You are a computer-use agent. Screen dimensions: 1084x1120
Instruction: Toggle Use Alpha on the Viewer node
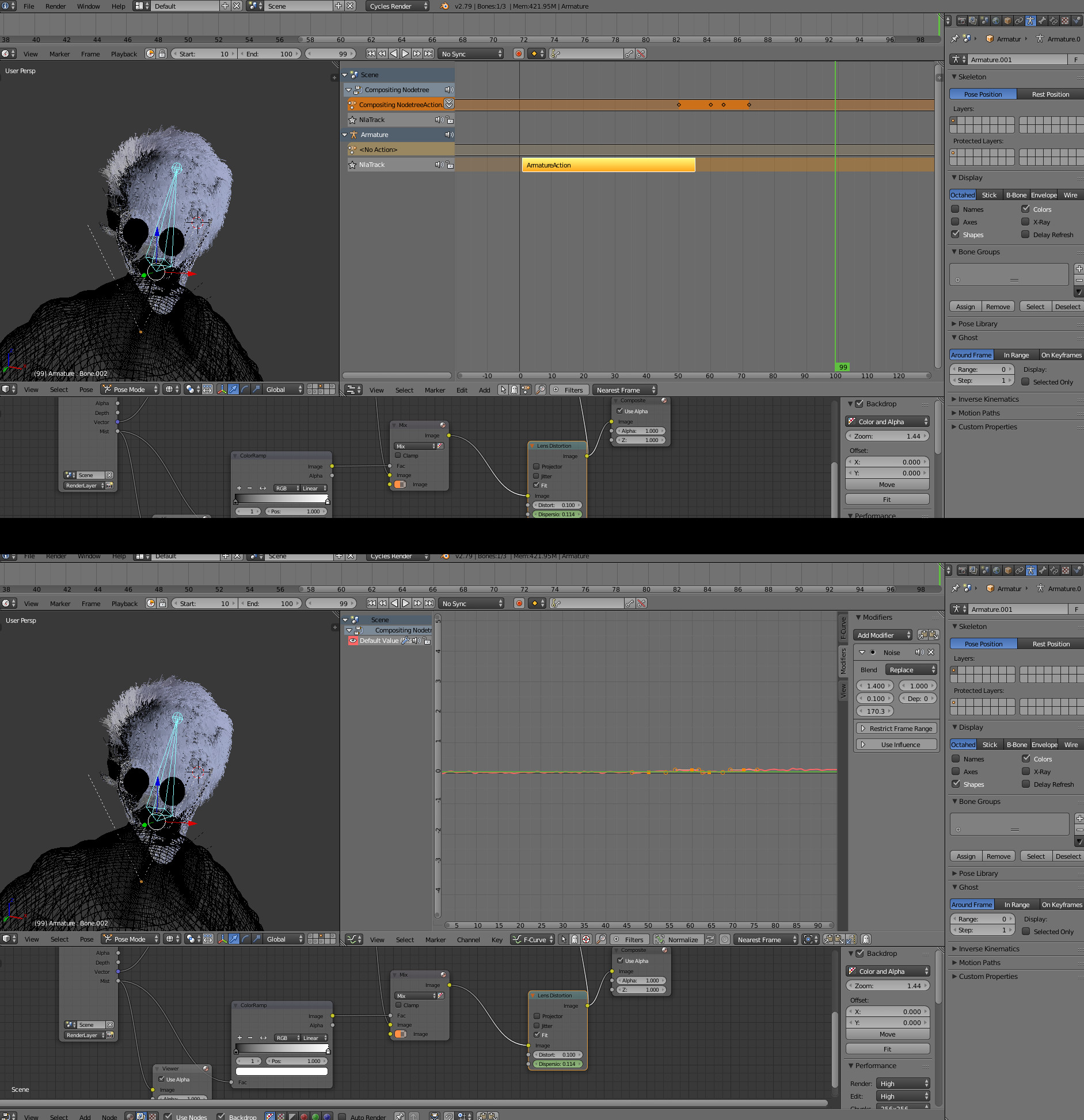tap(162, 1079)
